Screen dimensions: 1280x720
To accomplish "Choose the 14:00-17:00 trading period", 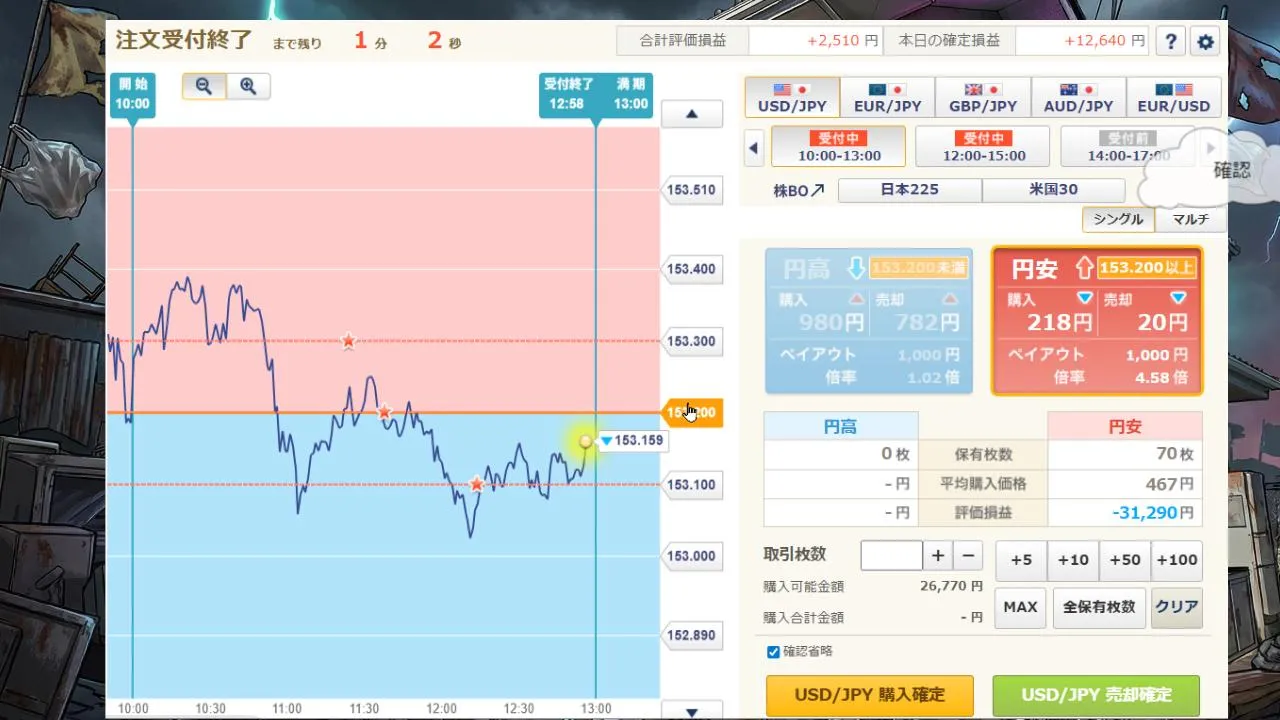I will click(x=1127, y=147).
